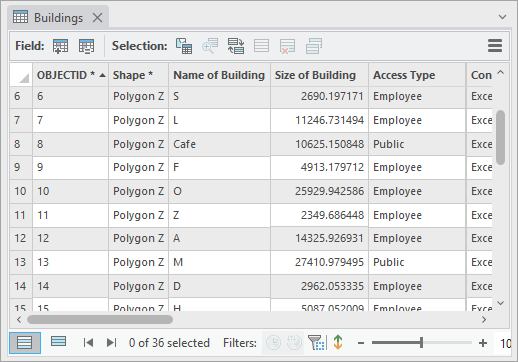Click the zoom percentage field

(x=503, y=343)
